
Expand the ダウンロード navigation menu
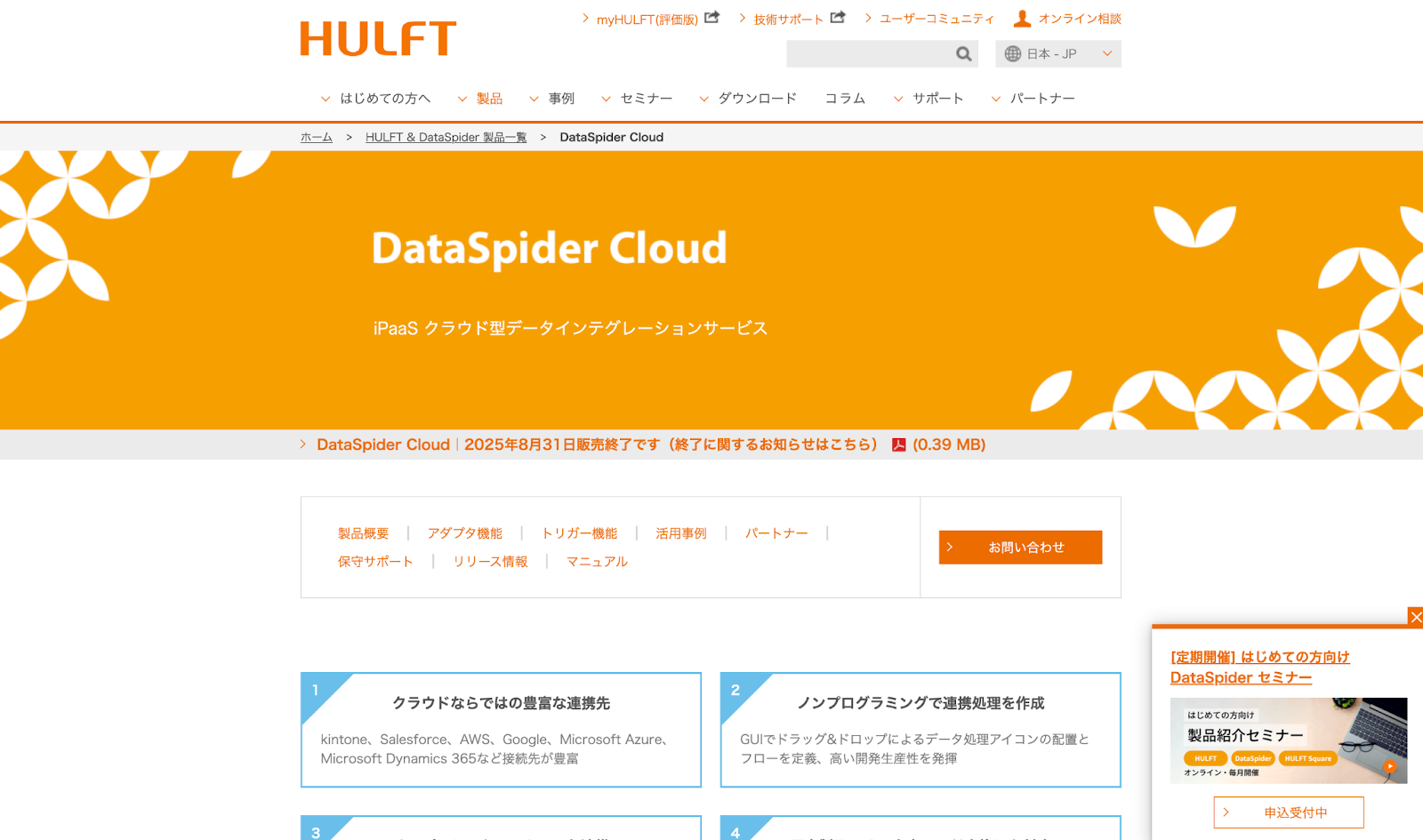coord(748,99)
